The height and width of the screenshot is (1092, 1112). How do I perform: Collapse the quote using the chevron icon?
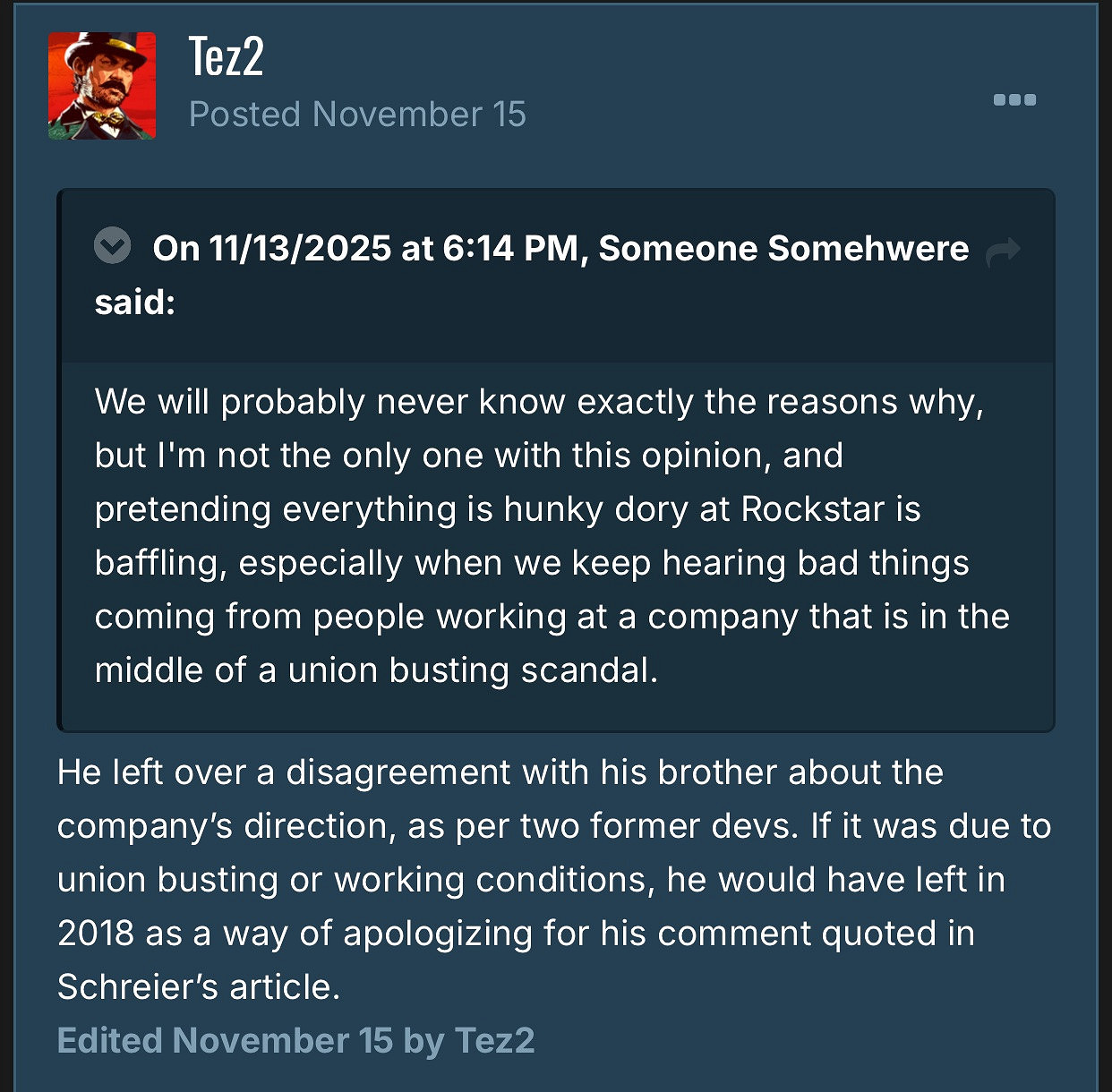pos(113,245)
